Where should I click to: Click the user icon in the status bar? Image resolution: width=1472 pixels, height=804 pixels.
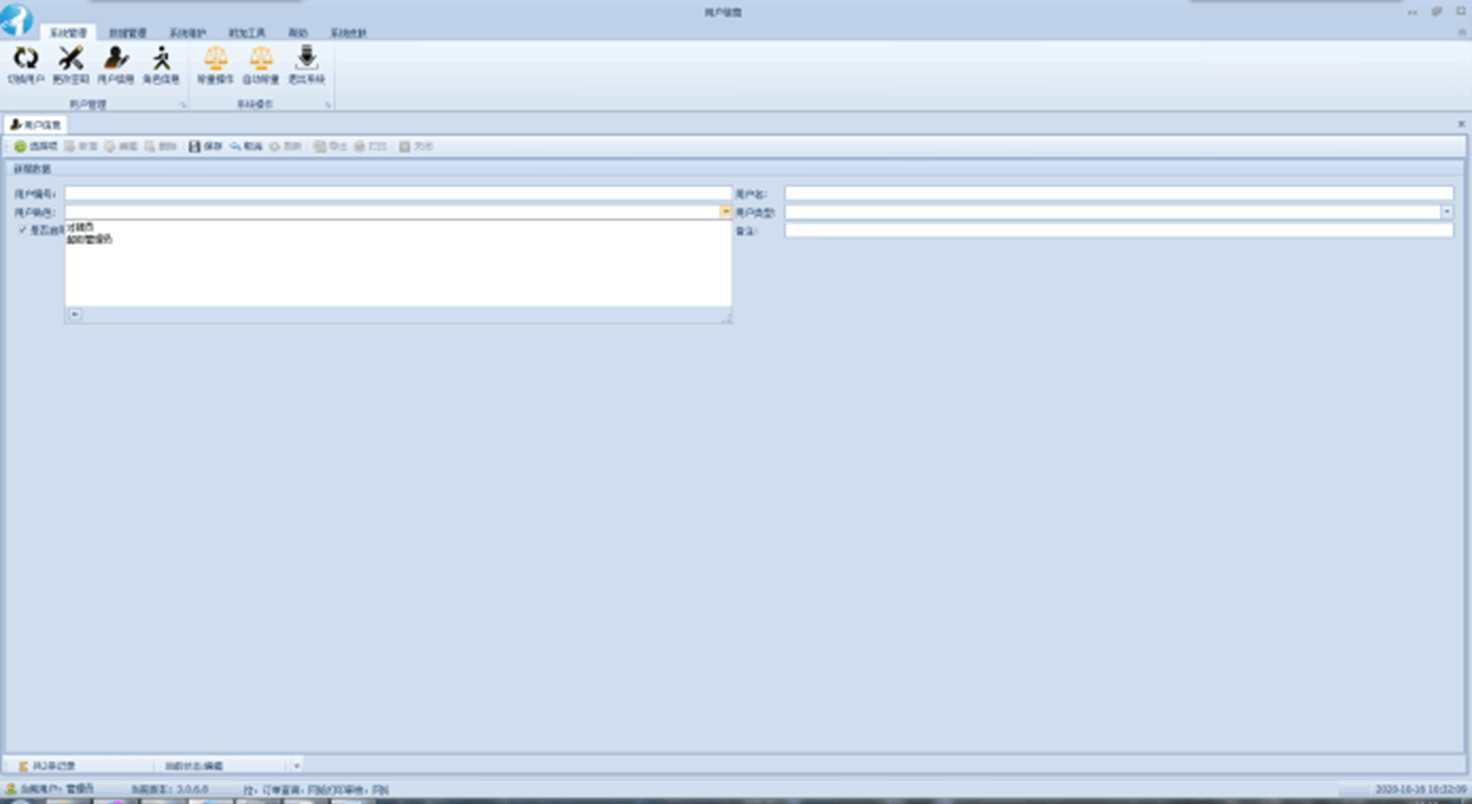tap(11, 789)
